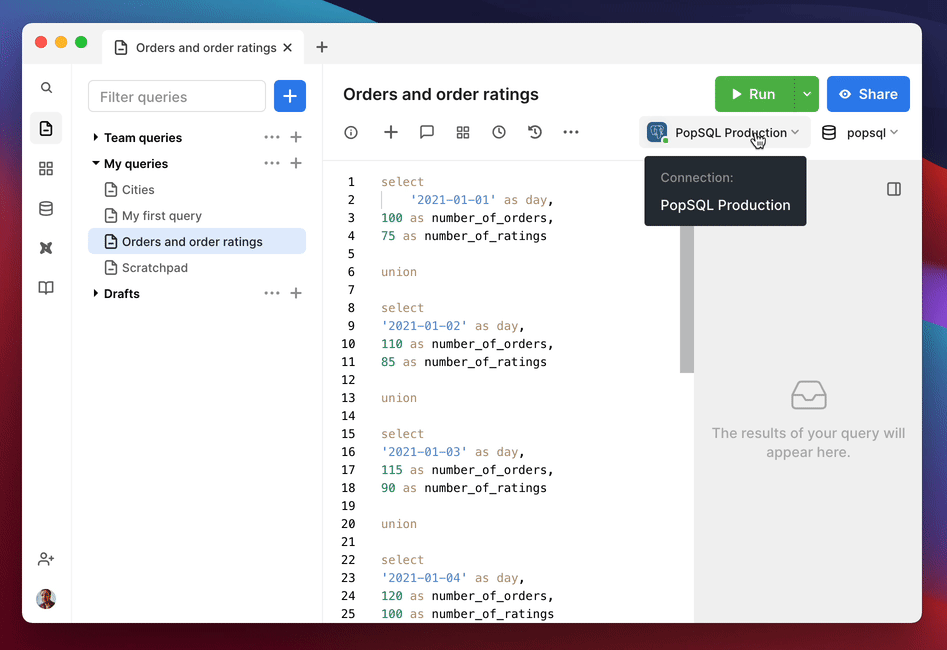Open the Run options dropdown arrow
Viewport: 947px width, 650px height.
tap(807, 94)
